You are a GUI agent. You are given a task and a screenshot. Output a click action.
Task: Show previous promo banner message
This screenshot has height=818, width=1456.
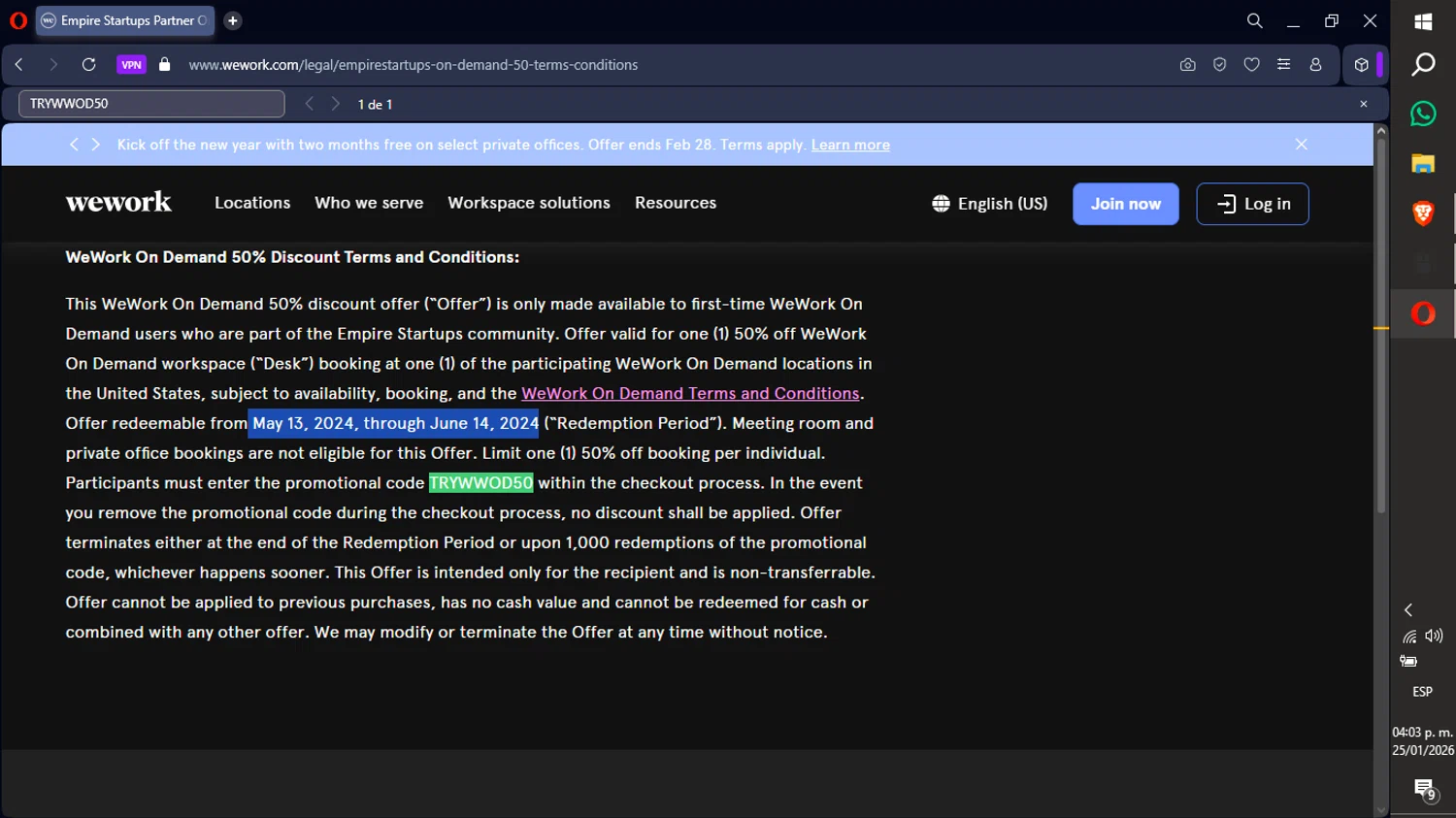pyautogui.click(x=74, y=145)
